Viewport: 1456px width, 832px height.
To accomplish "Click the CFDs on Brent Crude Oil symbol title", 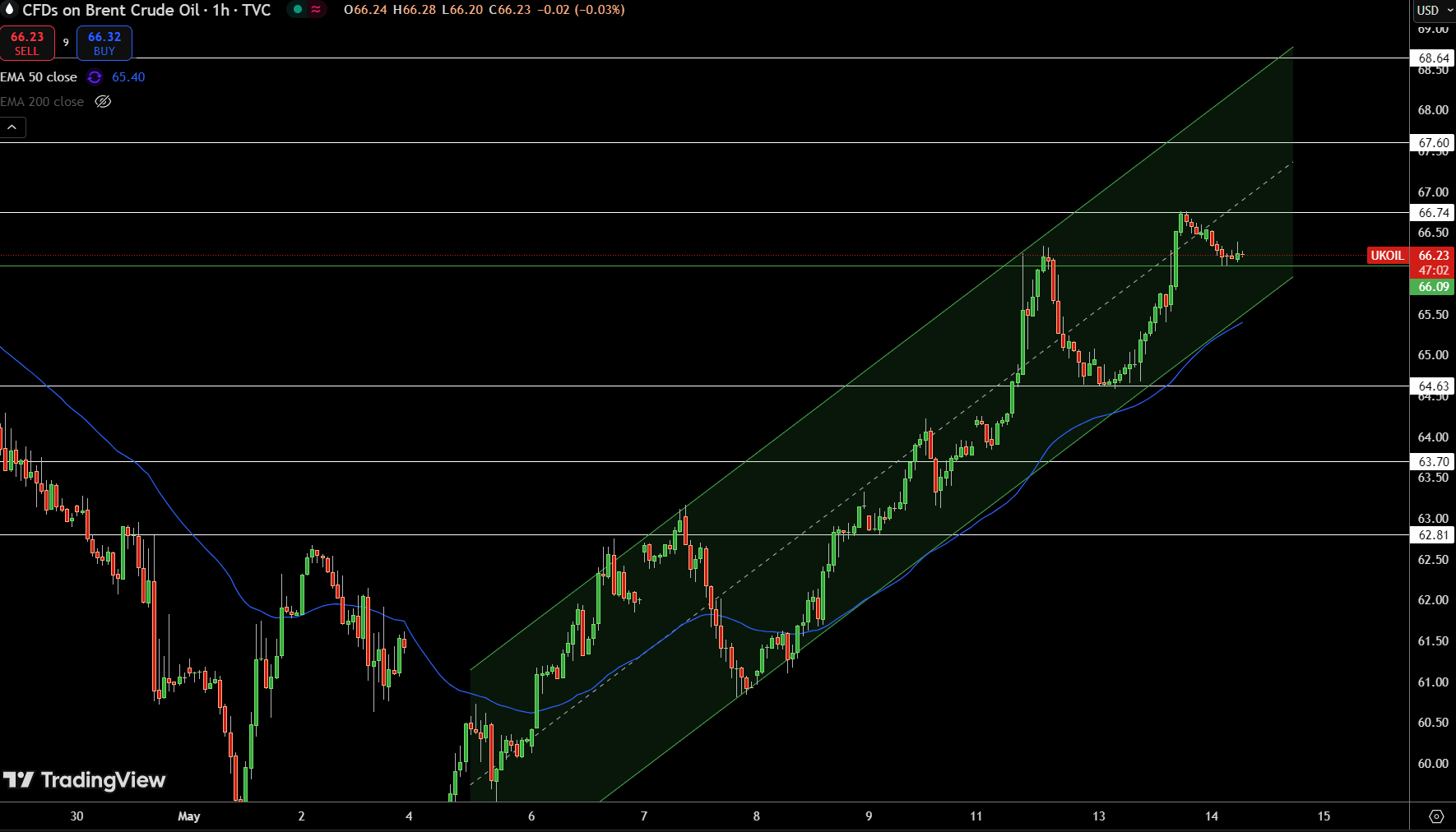I will [x=110, y=10].
